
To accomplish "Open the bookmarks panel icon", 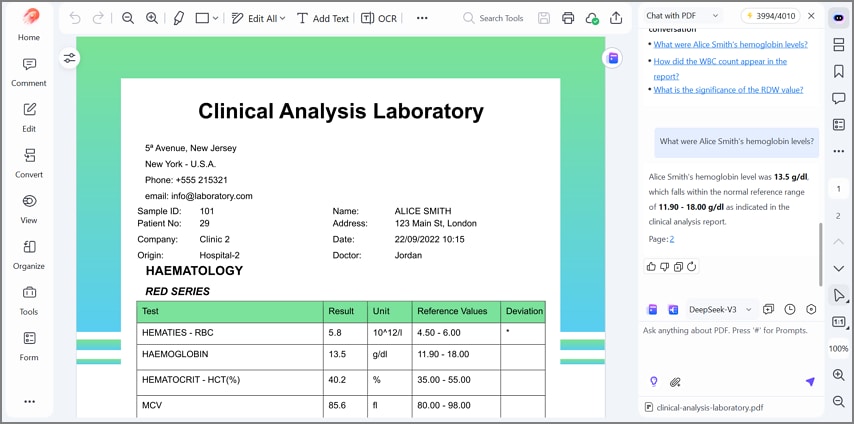I will pyautogui.click(x=839, y=71).
